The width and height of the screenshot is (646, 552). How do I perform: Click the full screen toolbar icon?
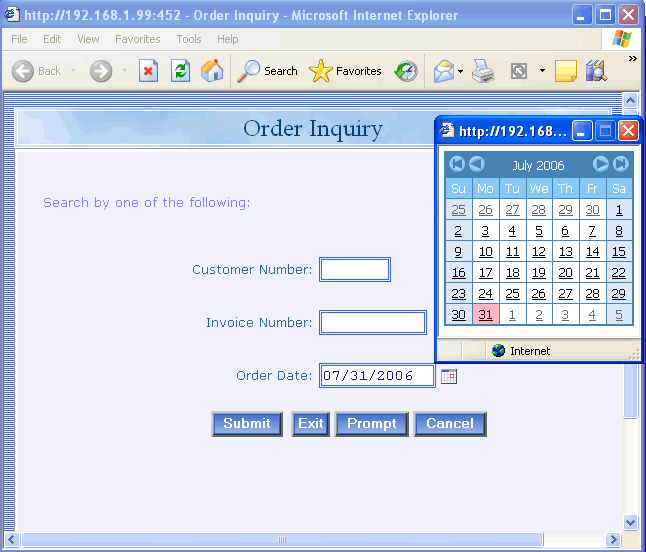pyautogui.click(x=519, y=71)
